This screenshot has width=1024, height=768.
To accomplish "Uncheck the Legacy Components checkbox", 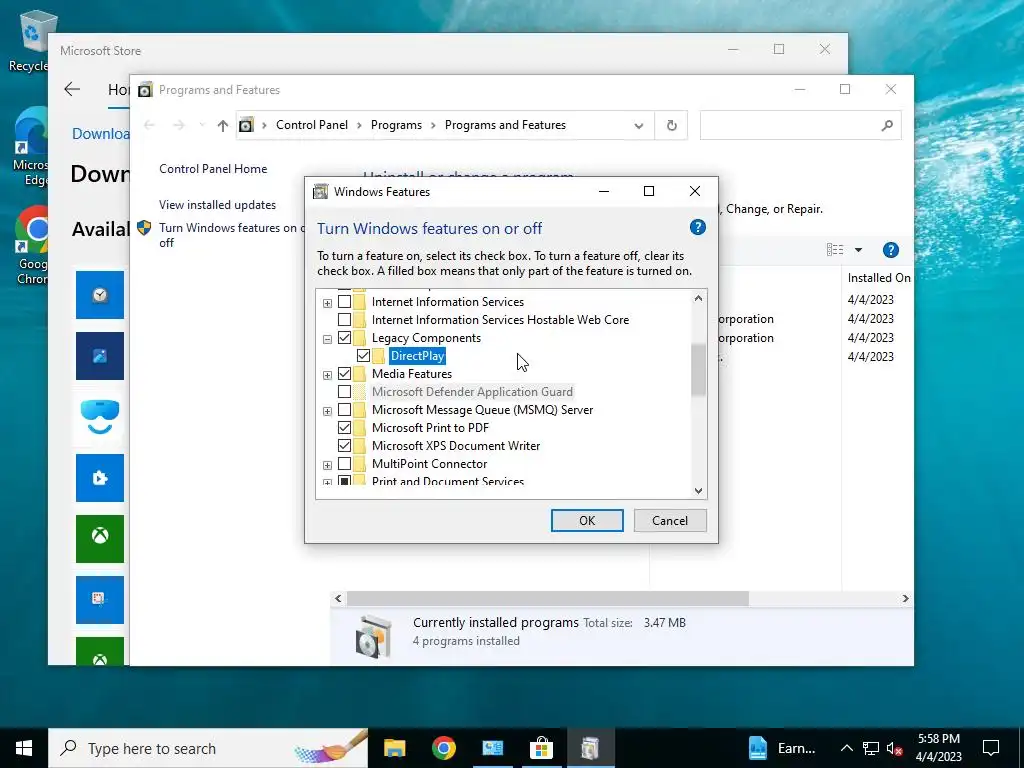I will pyautogui.click(x=344, y=338).
